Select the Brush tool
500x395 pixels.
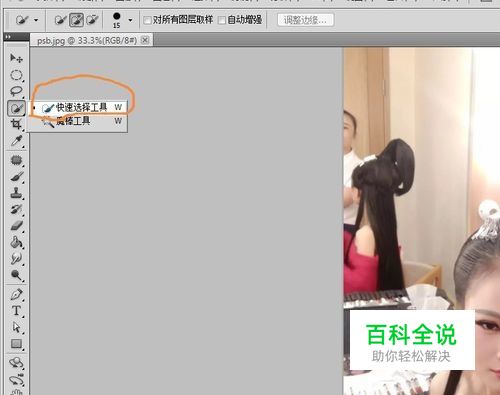pos(16,177)
